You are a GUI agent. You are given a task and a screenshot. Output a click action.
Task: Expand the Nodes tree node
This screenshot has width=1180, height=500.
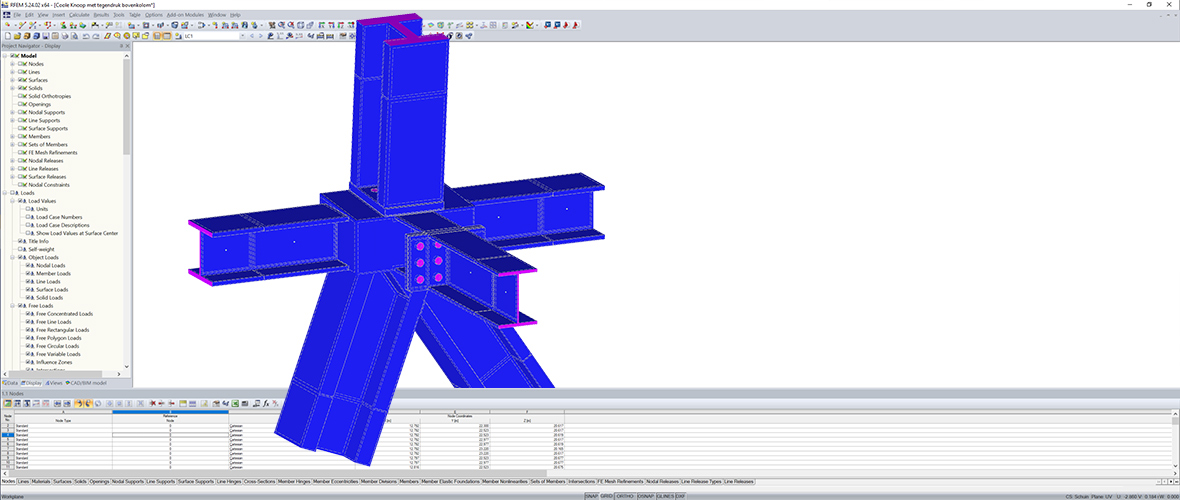click(x=12, y=64)
